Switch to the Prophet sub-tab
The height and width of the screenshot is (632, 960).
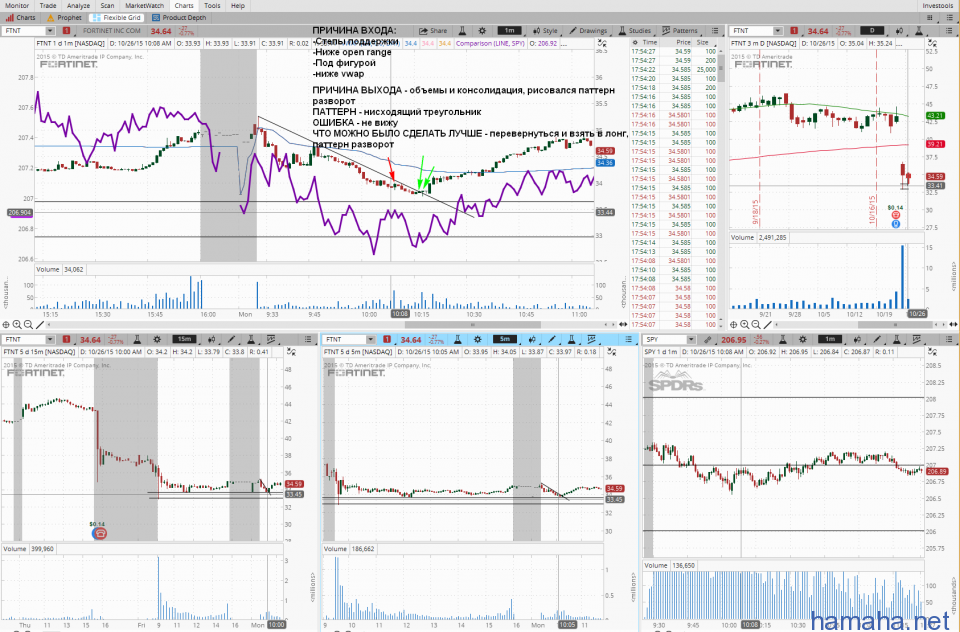click(64, 18)
